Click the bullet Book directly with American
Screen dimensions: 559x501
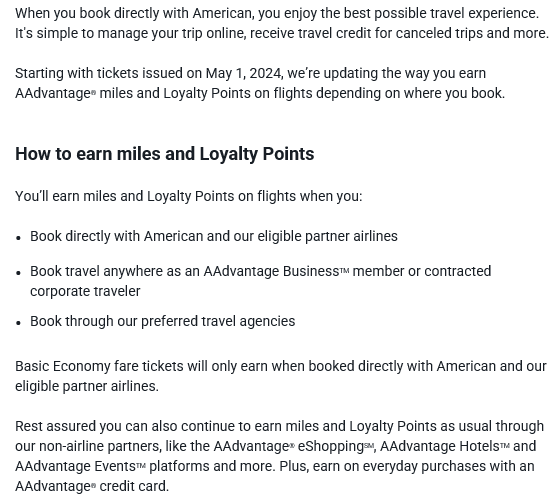(x=214, y=236)
